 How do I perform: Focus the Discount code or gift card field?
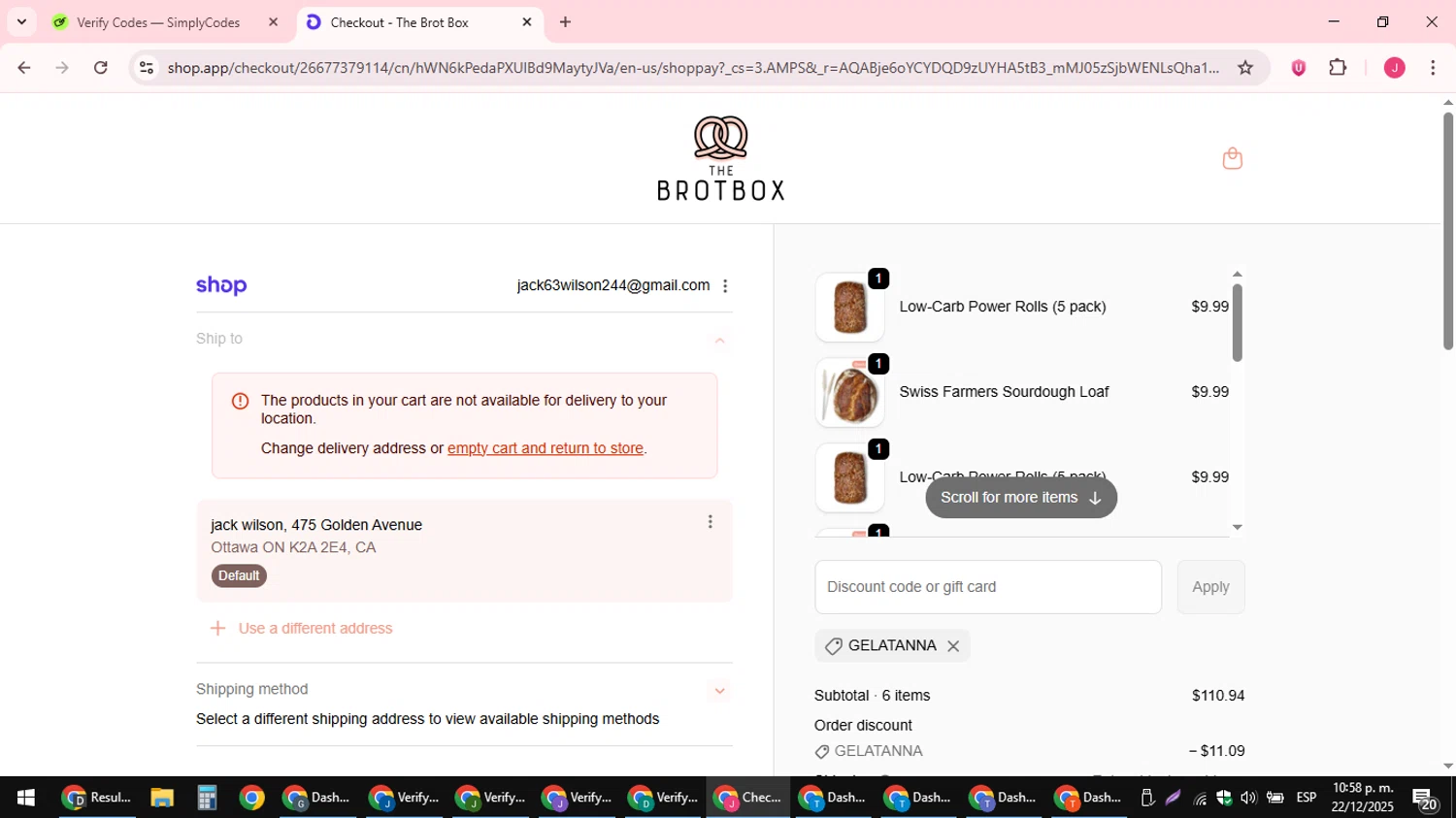pos(988,587)
